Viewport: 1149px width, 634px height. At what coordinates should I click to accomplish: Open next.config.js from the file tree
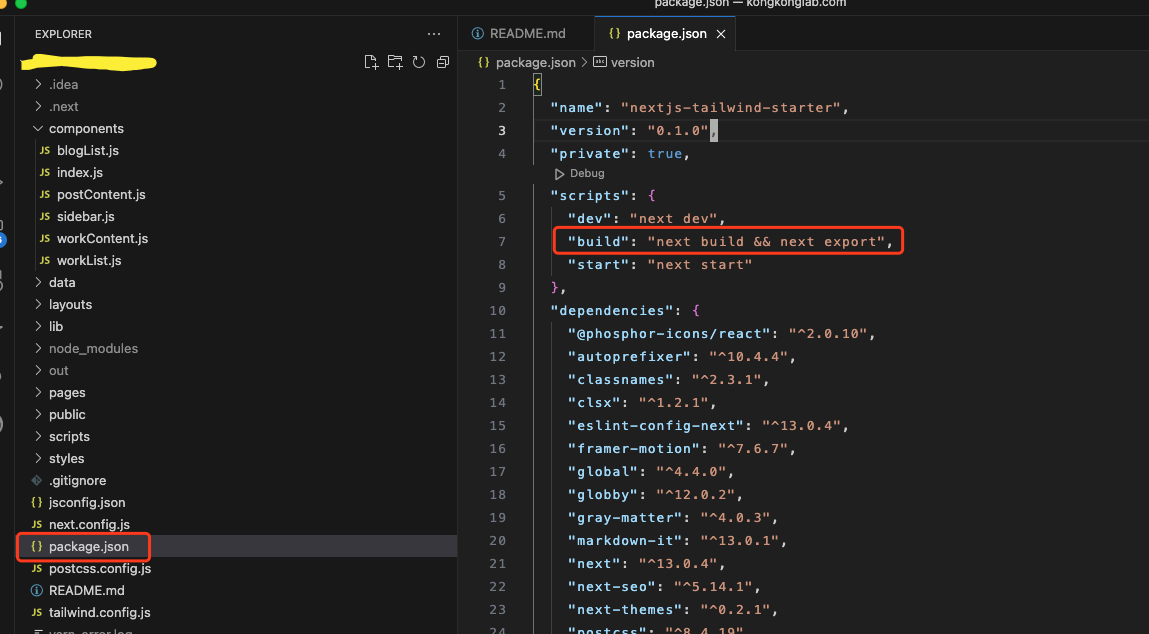click(89, 524)
